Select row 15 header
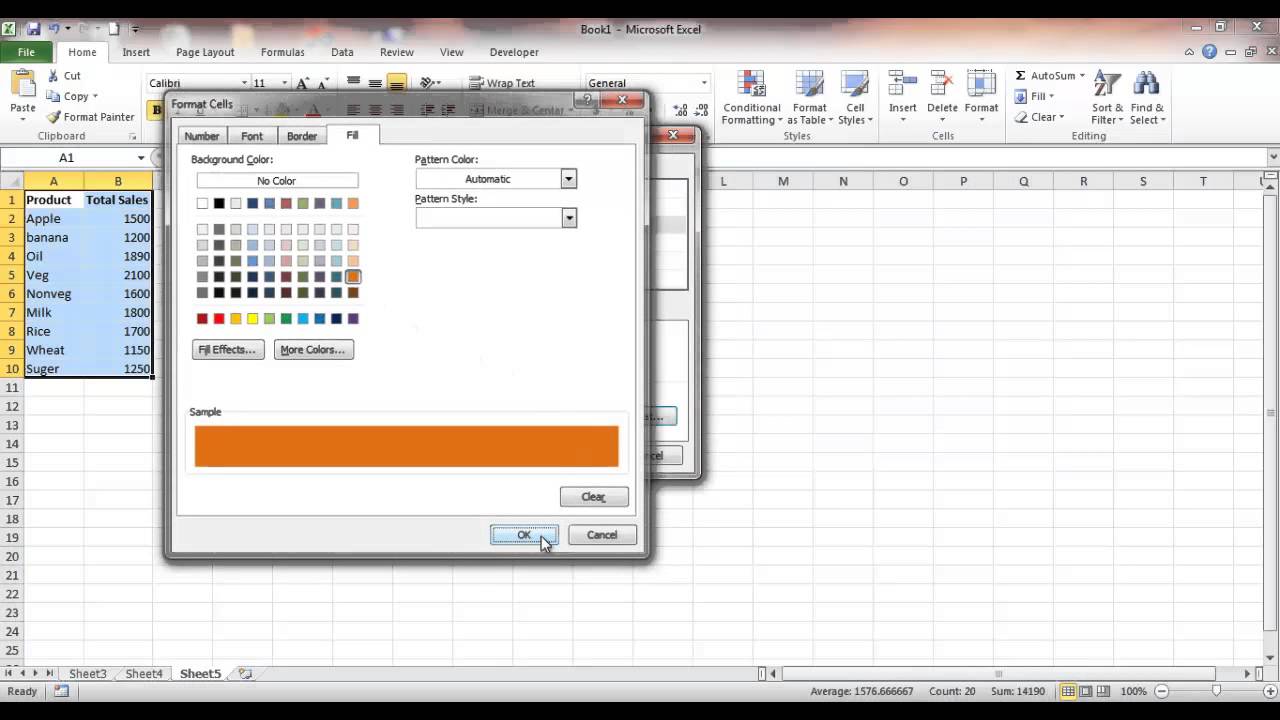This screenshot has height=720, width=1280. (12, 463)
